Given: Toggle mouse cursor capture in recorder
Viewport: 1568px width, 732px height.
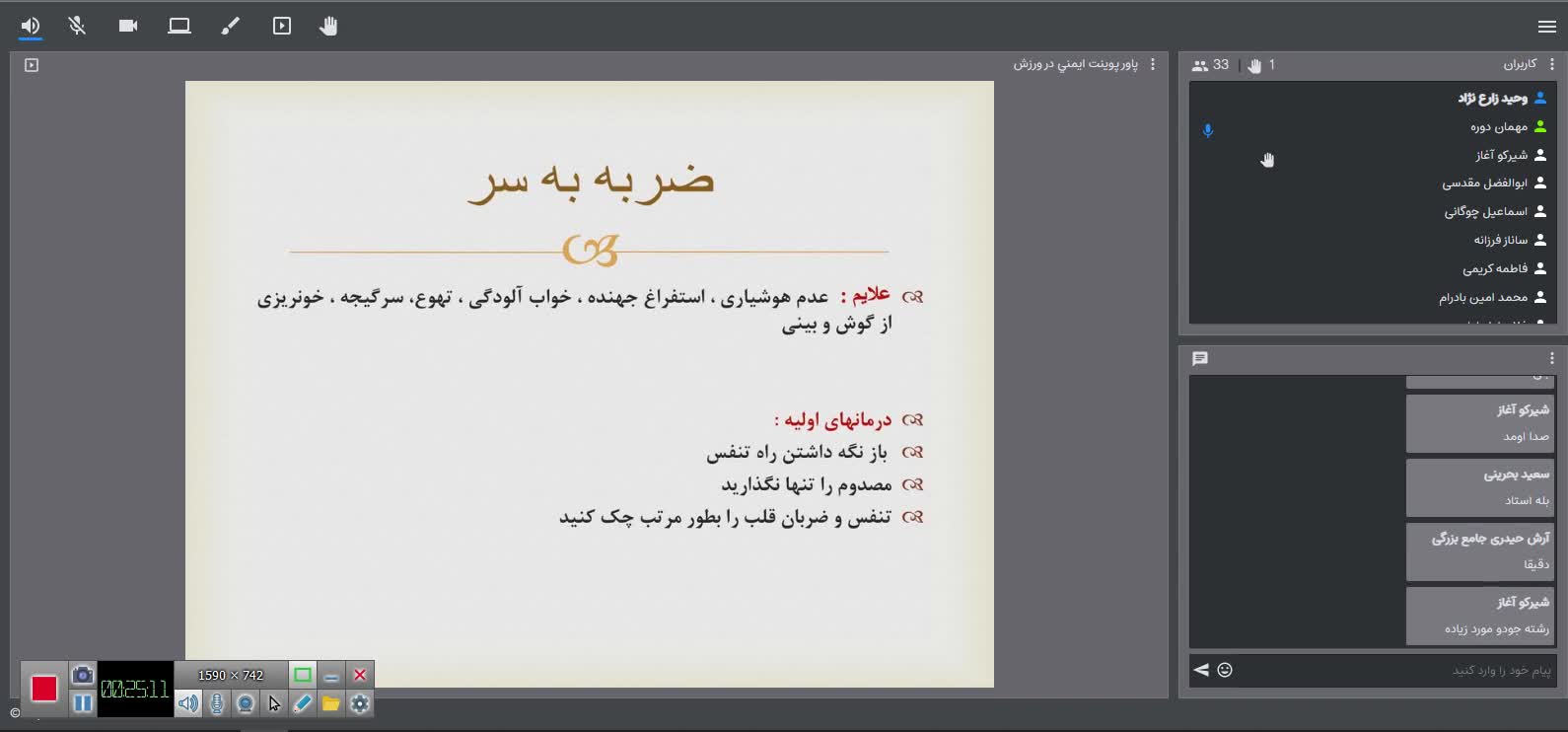Looking at the screenshot, I should pos(274,703).
